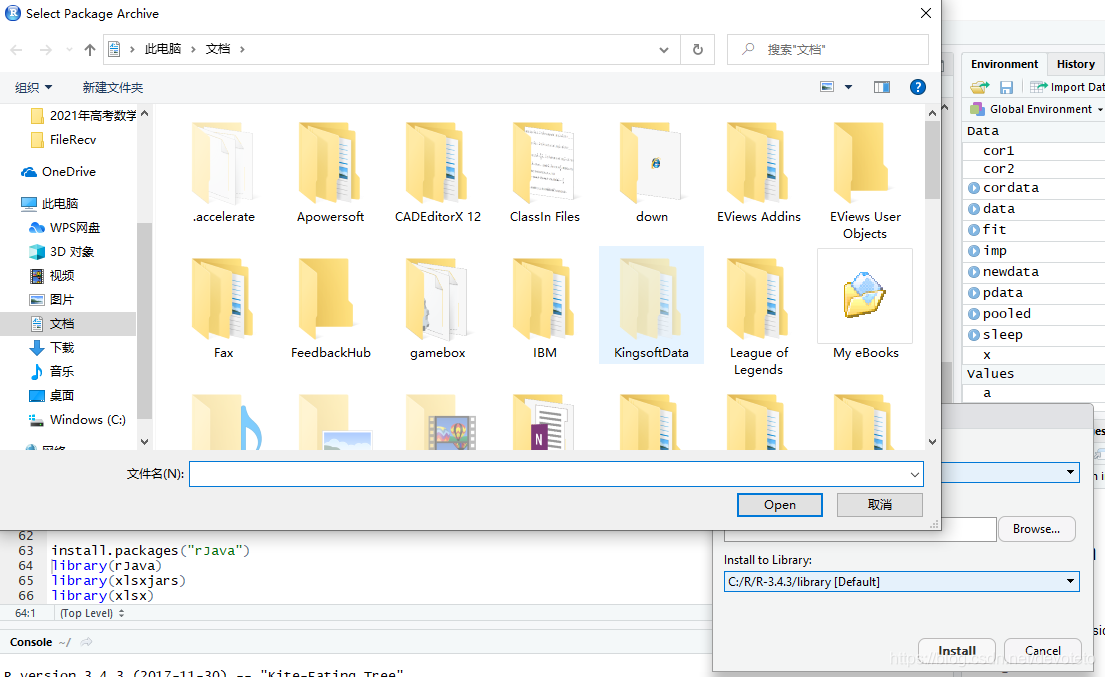Select FileRecv in the sidebar
Image resolution: width=1105 pixels, height=677 pixels.
coord(64,139)
